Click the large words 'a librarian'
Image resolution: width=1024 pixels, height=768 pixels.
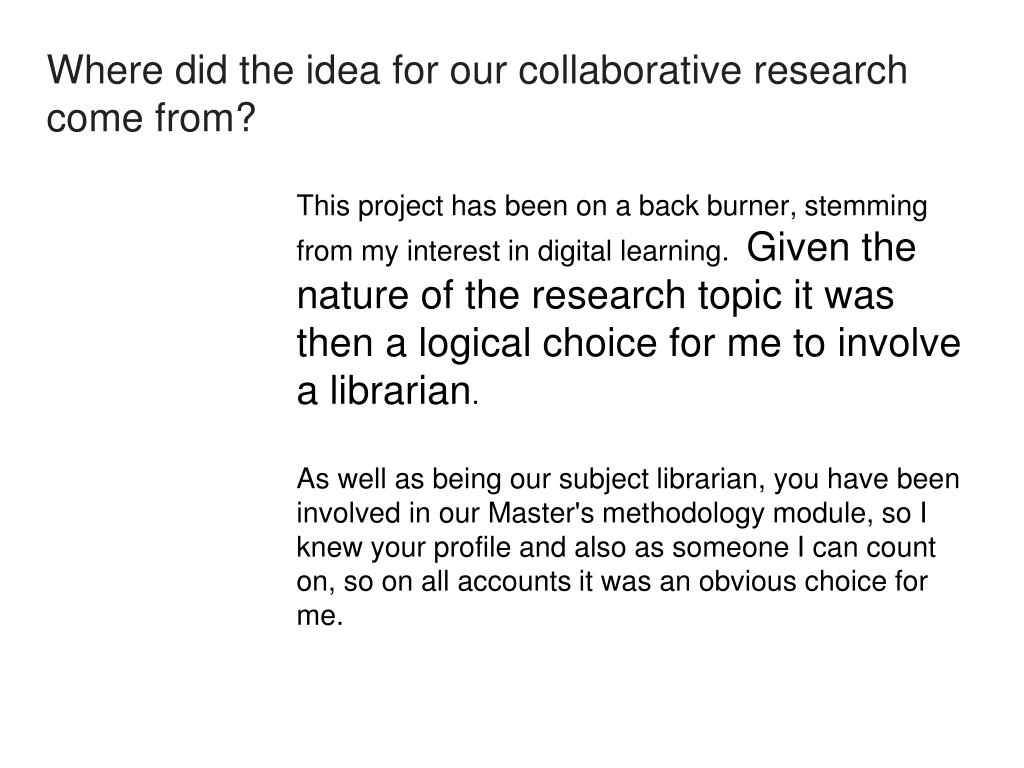point(384,391)
